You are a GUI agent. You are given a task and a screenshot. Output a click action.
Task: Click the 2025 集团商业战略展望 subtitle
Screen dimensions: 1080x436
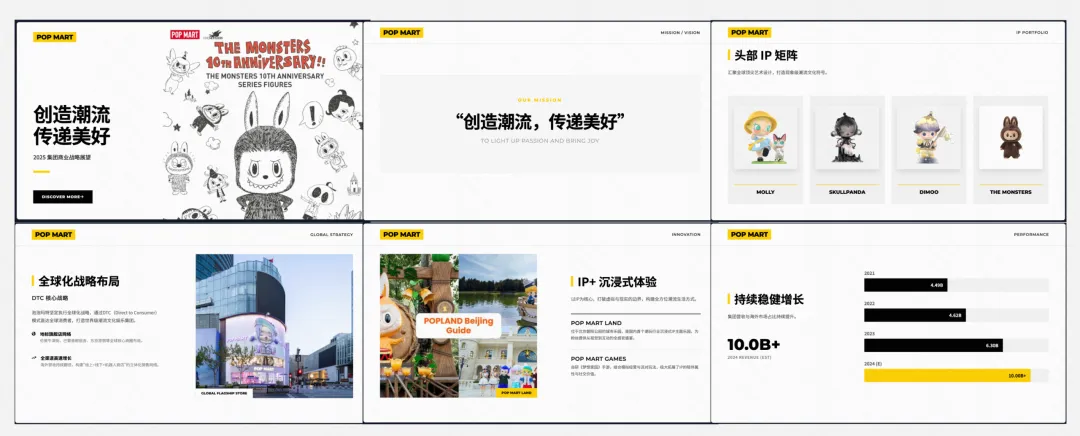click(x=62, y=158)
